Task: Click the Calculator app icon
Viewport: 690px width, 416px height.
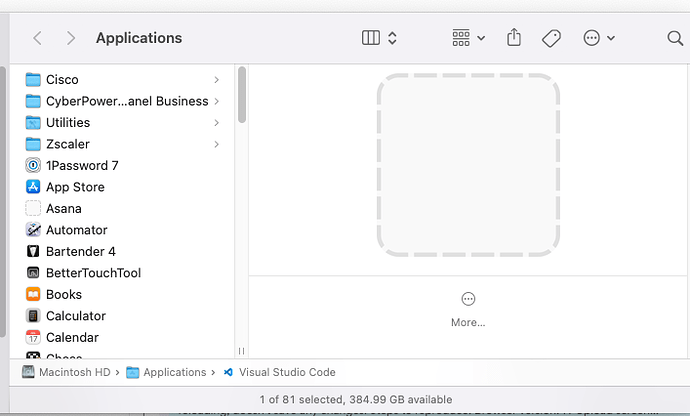Action: click(x=33, y=316)
